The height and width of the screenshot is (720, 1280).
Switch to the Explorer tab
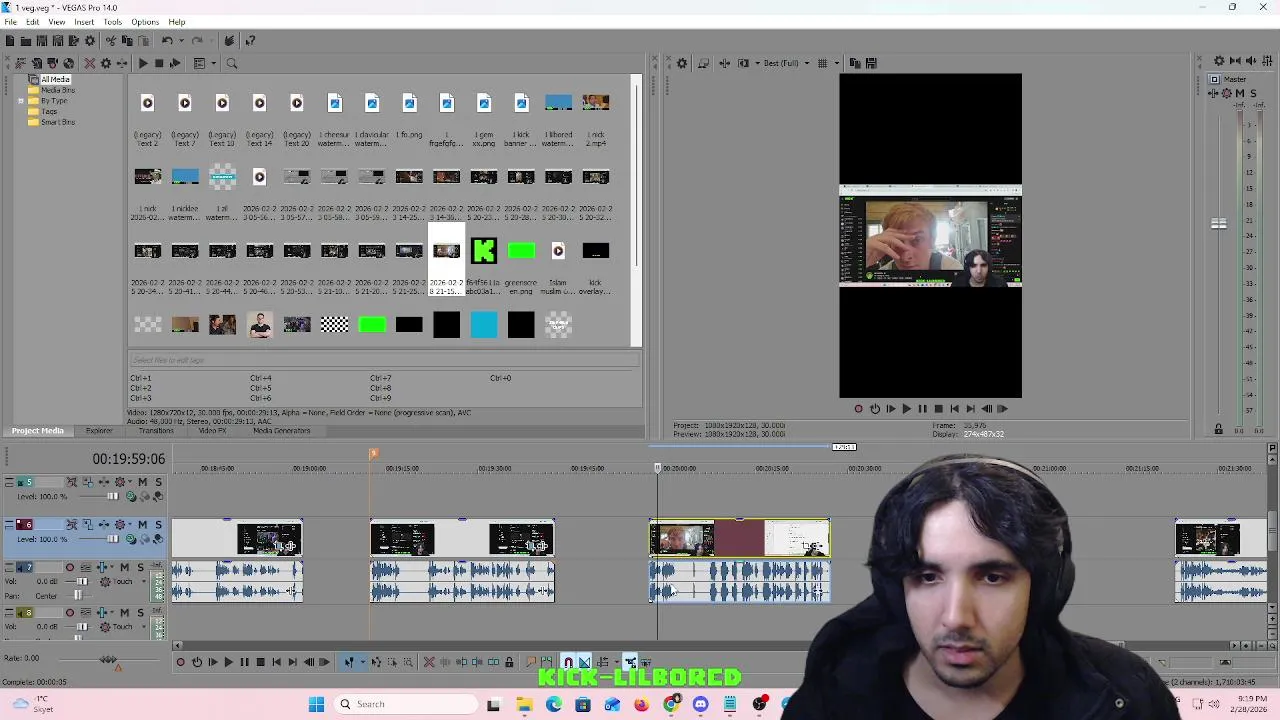coord(99,431)
